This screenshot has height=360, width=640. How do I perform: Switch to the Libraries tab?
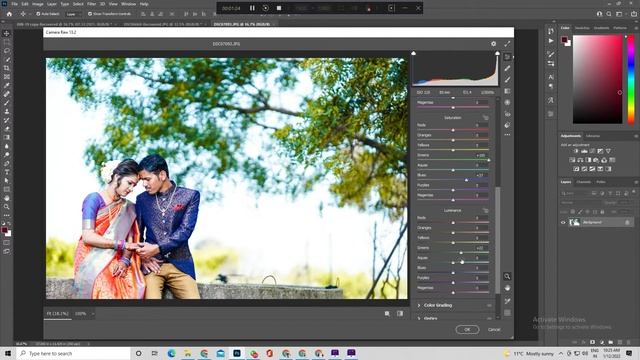tap(593, 136)
